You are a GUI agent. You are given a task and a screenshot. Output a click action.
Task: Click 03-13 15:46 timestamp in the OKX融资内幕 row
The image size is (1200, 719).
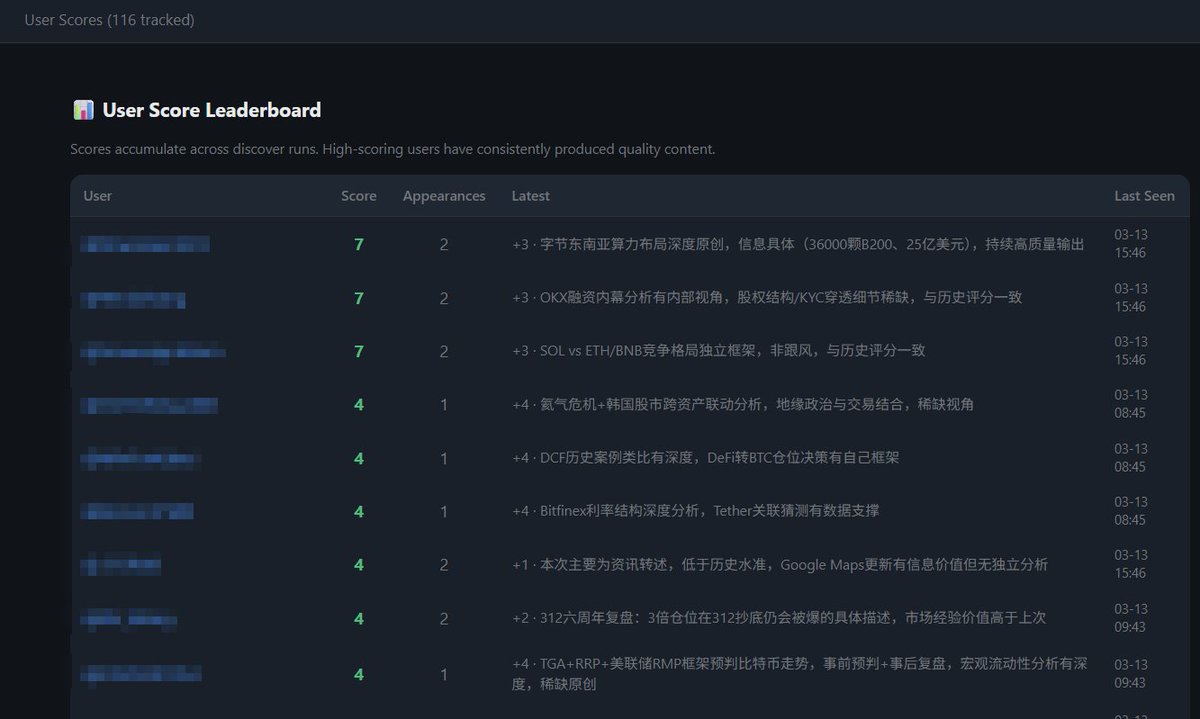tap(1131, 298)
